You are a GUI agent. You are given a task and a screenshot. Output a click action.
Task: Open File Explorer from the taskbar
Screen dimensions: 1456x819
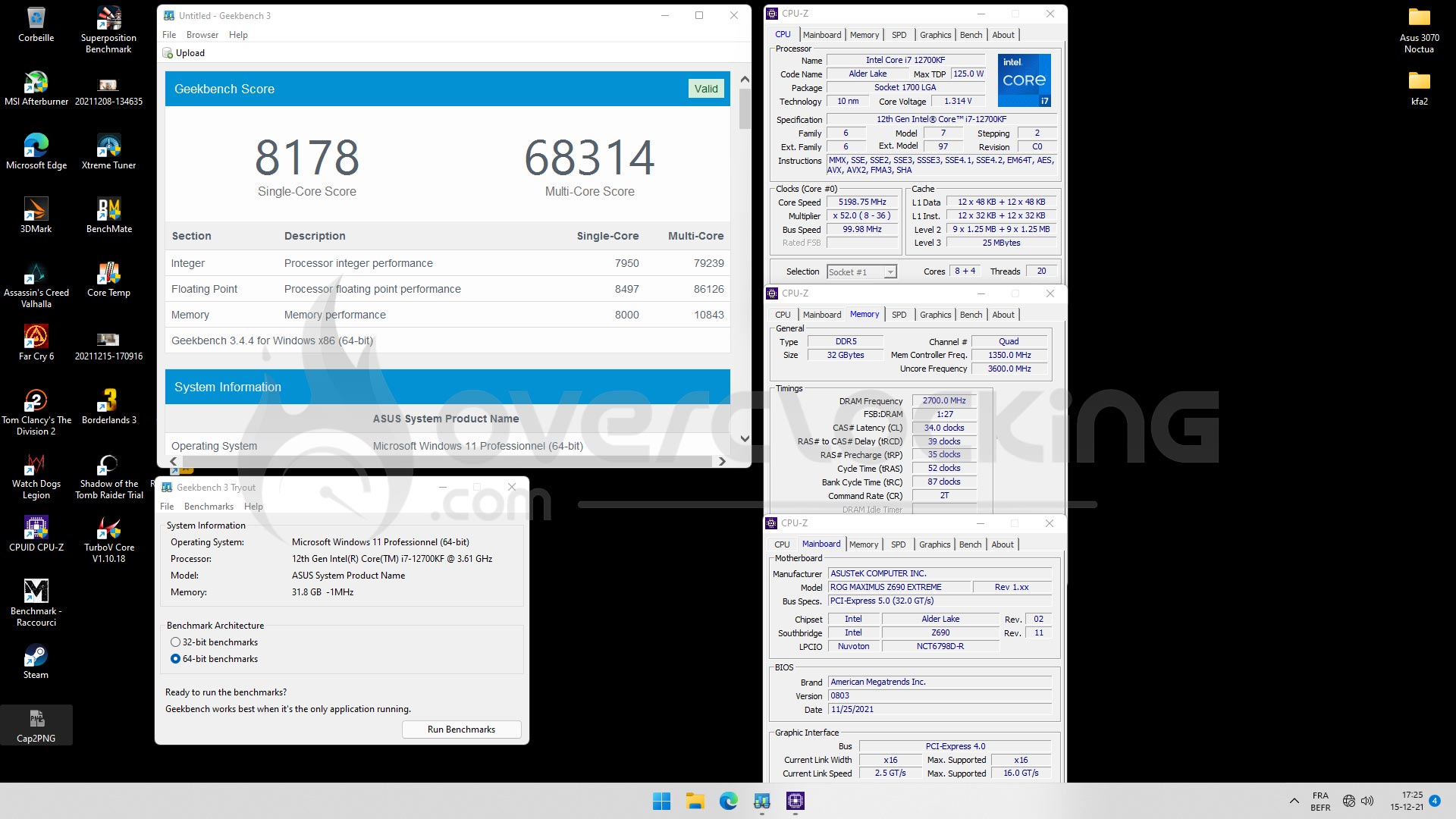(x=695, y=801)
